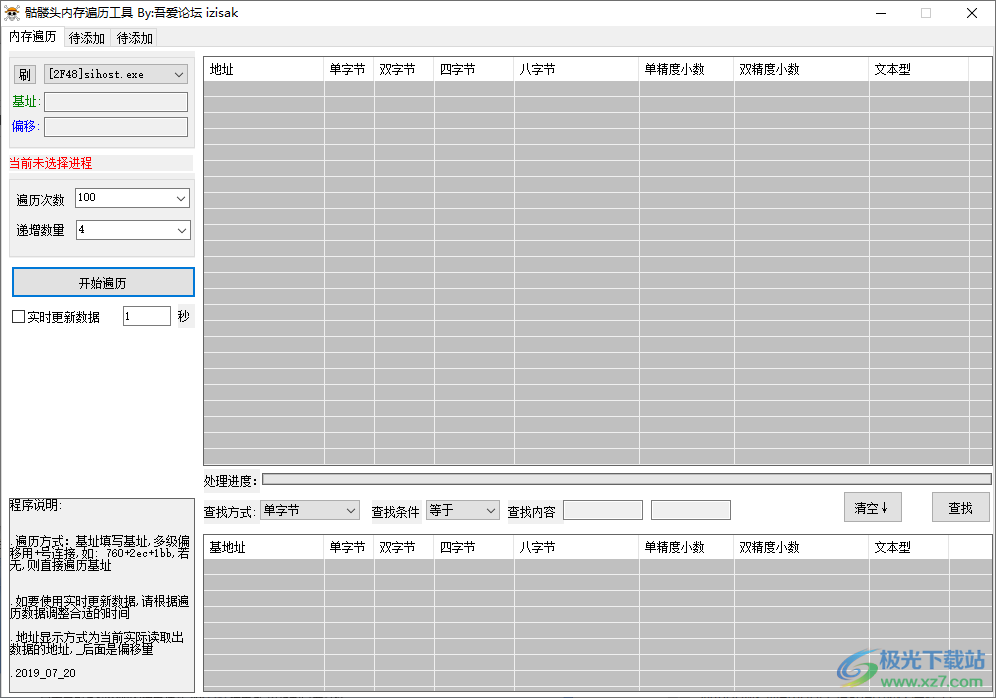
Task: Click the 刷 refresh process button
Action: [x=25, y=75]
